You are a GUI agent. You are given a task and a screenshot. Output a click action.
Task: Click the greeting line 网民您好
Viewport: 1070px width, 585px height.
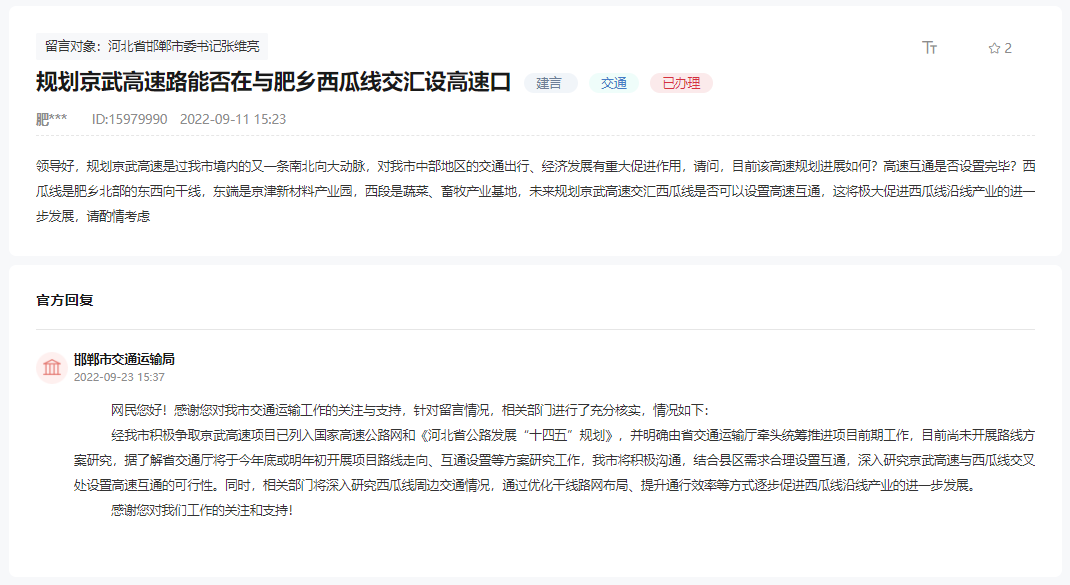click(409, 410)
